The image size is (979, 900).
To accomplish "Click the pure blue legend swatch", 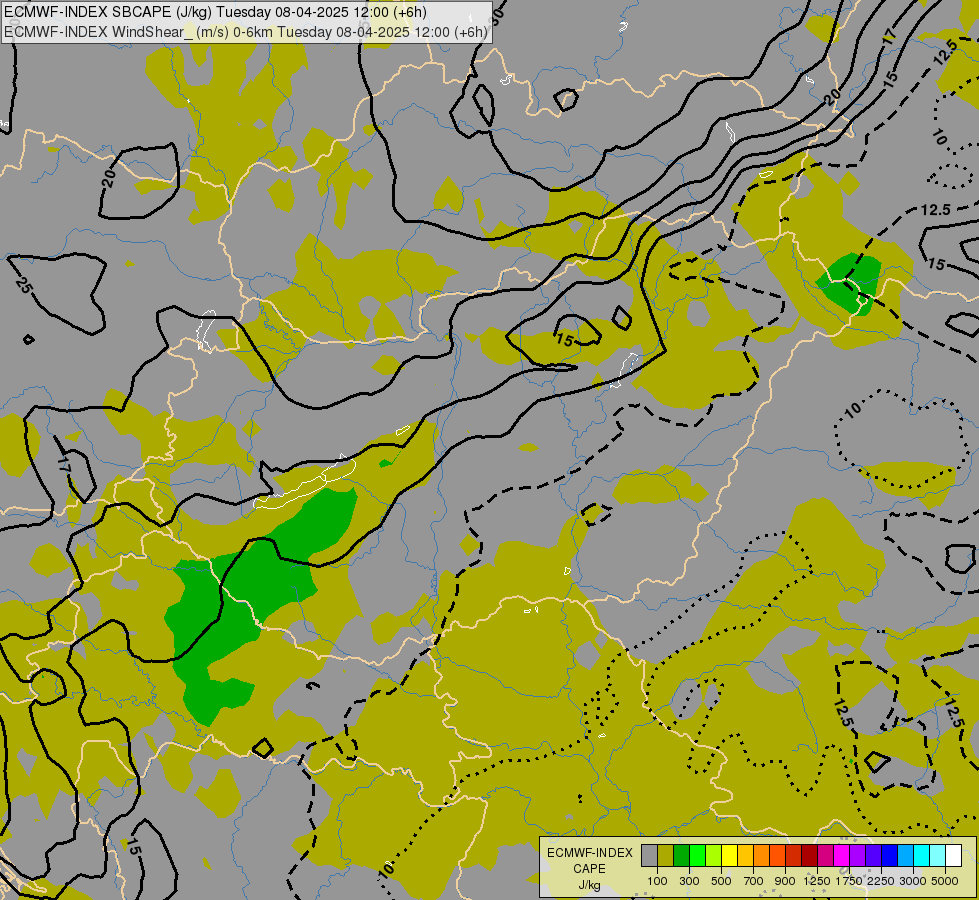I will [889, 856].
